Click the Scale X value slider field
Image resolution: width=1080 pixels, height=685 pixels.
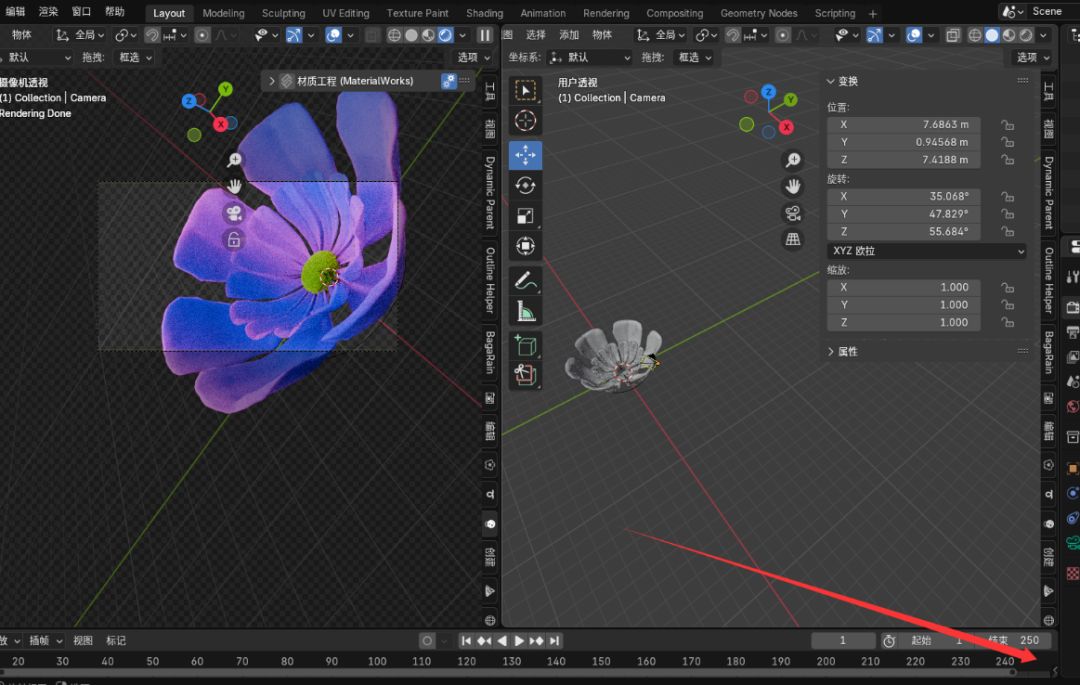[x=903, y=287]
